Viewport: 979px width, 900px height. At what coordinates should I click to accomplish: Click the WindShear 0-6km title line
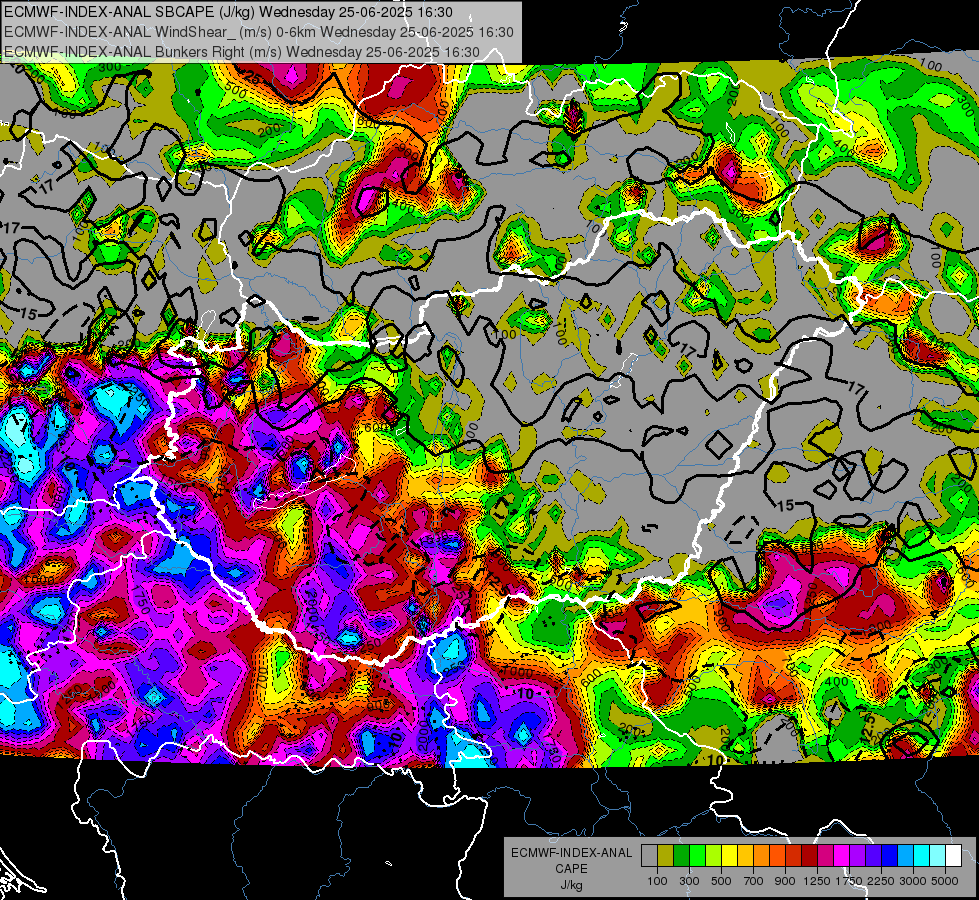[x=258, y=32]
